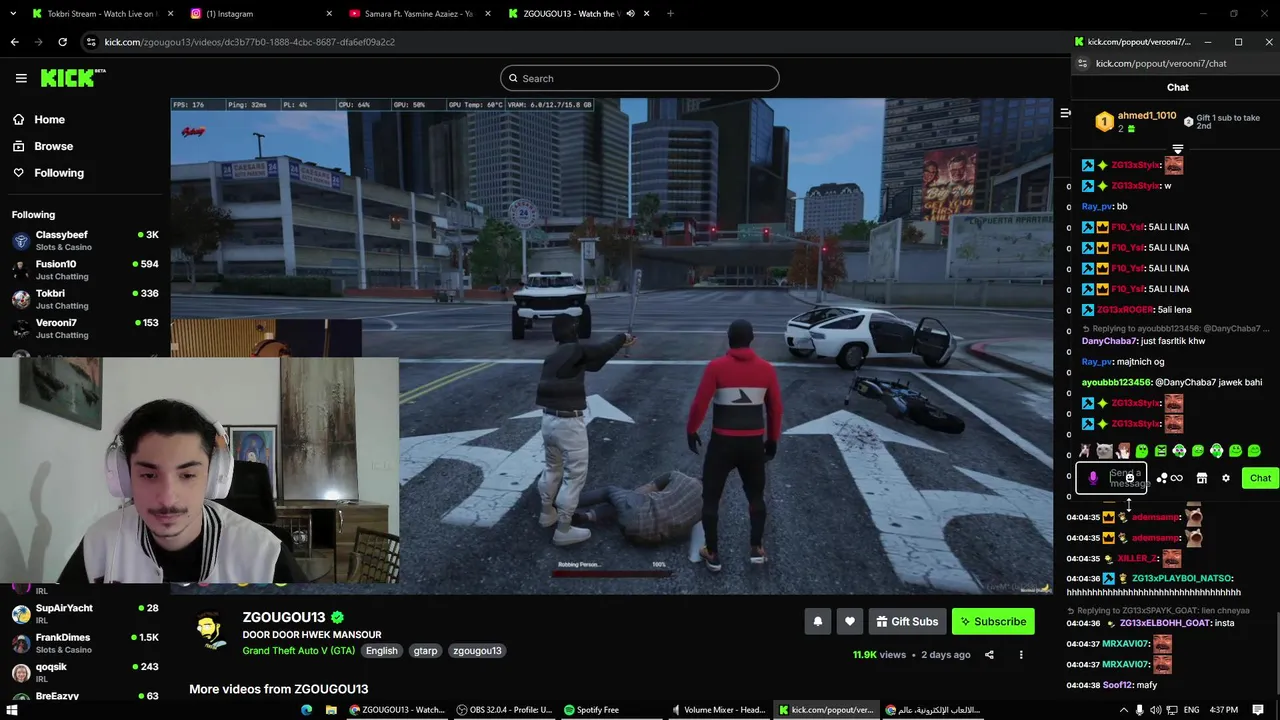This screenshot has height=720, width=1280.
Task: Open File Explorer from taskbar
Action: click(331, 710)
